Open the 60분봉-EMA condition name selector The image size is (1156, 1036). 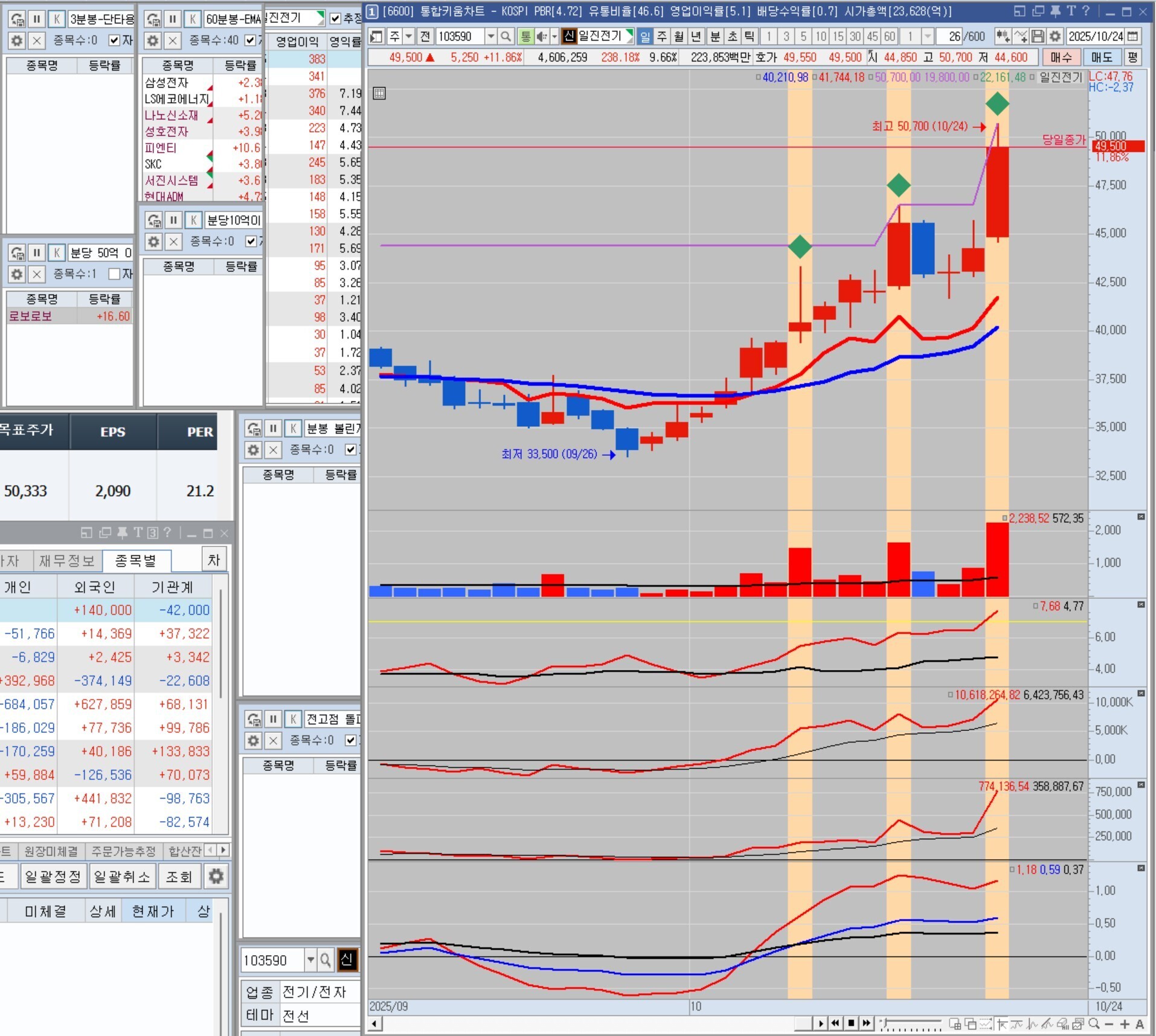(x=233, y=19)
